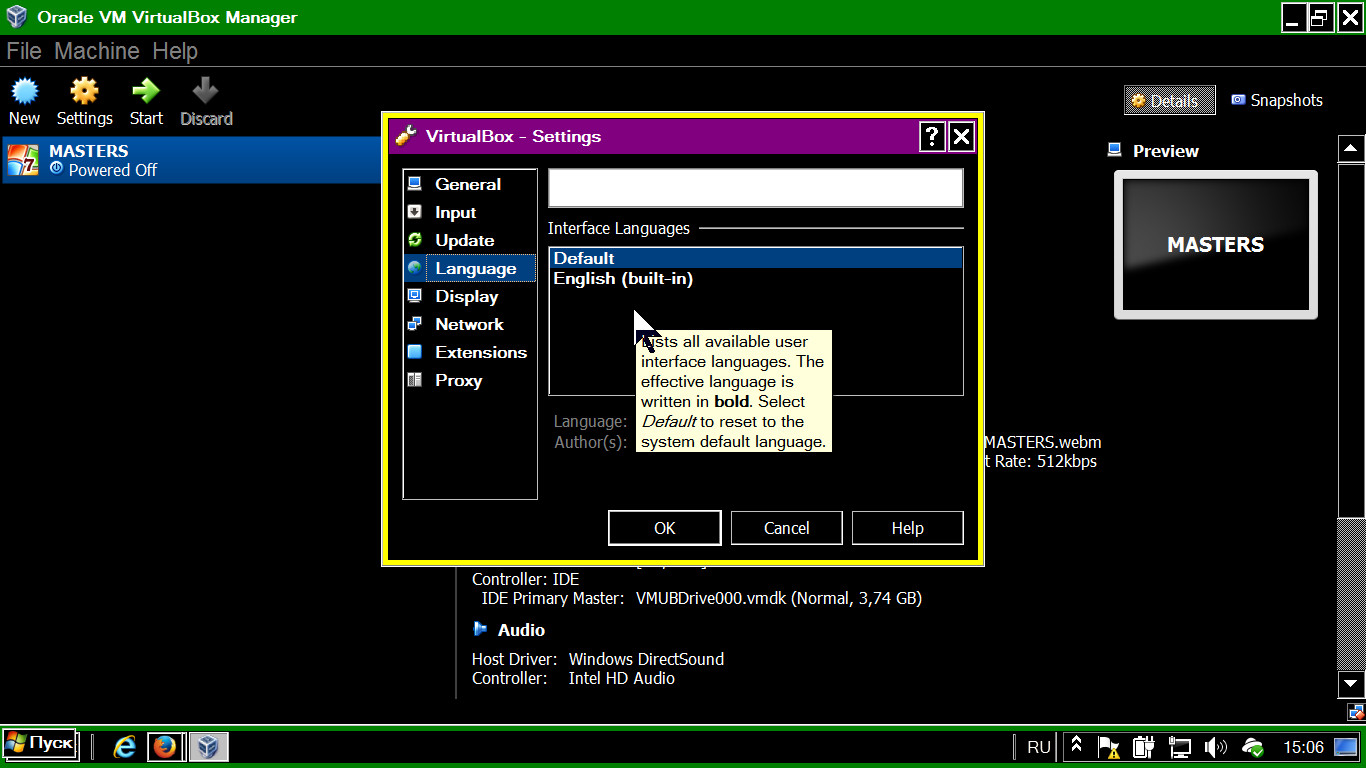The height and width of the screenshot is (768, 1366).
Task: Click the Intel HD Audio controller text
Action: [x=622, y=678]
